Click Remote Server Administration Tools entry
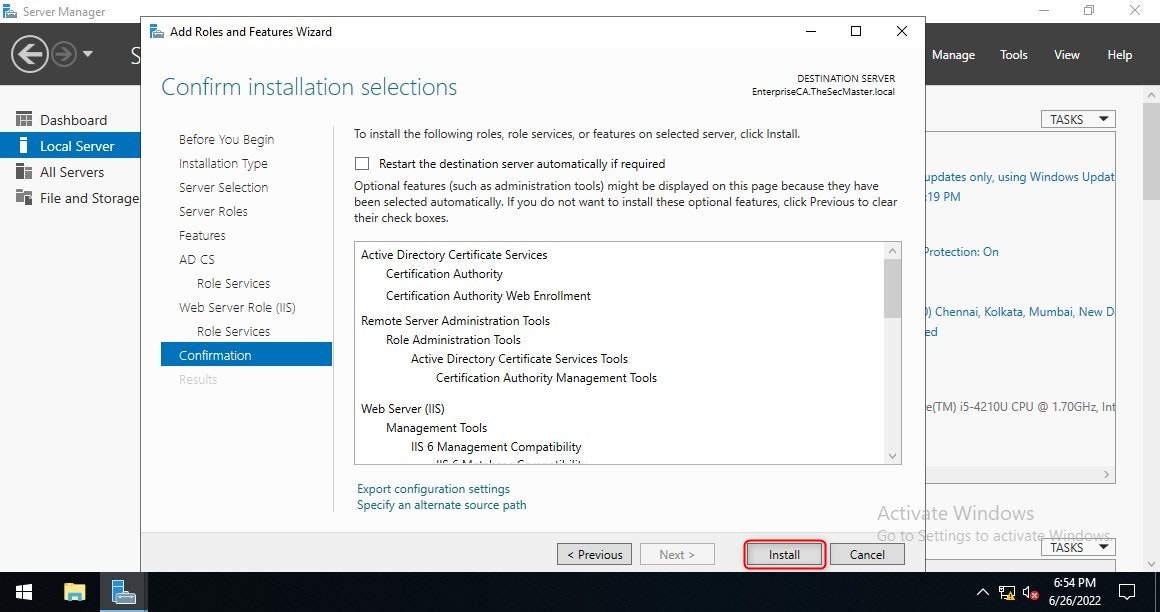Screen dimensions: 1160x612 point(455,320)
